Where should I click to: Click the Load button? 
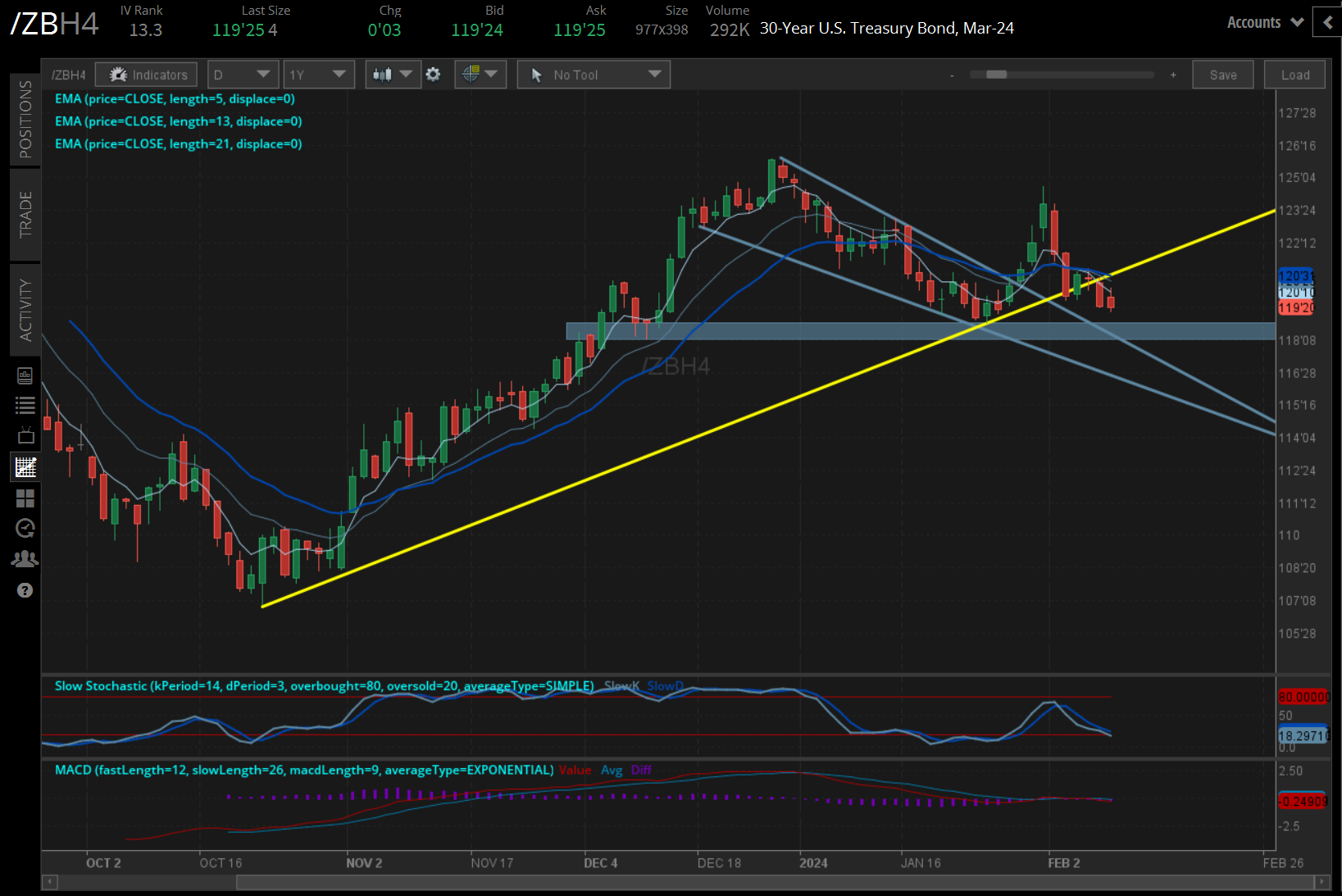click(1294, 74)
